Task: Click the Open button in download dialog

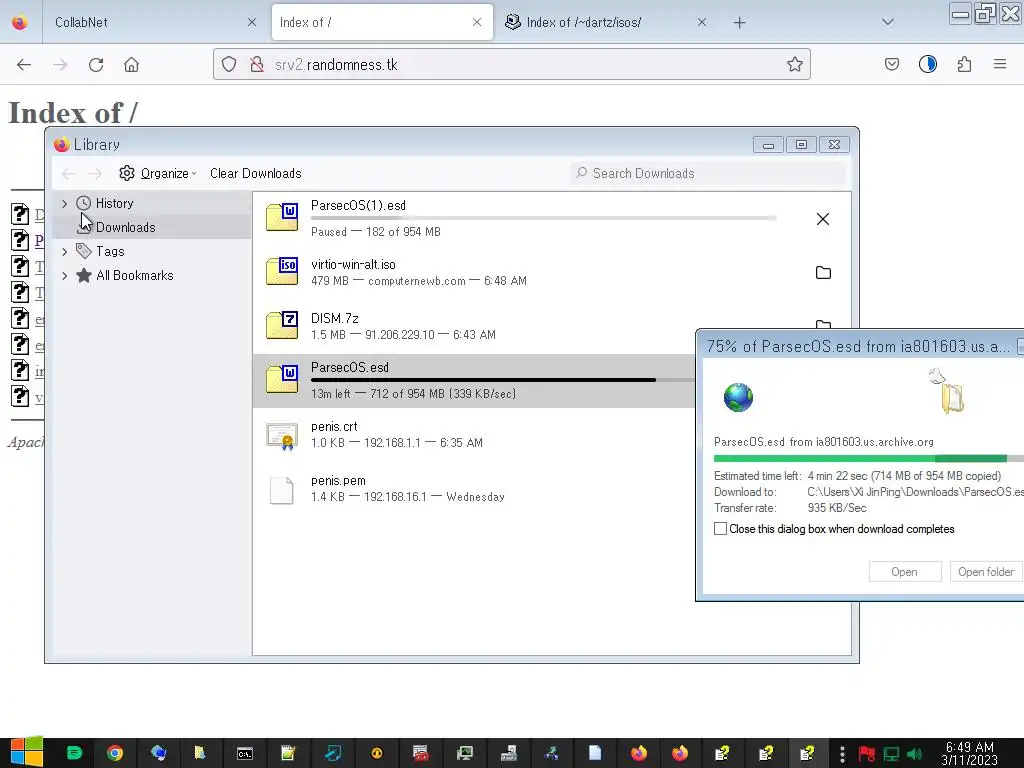Action: click(904, 571)
